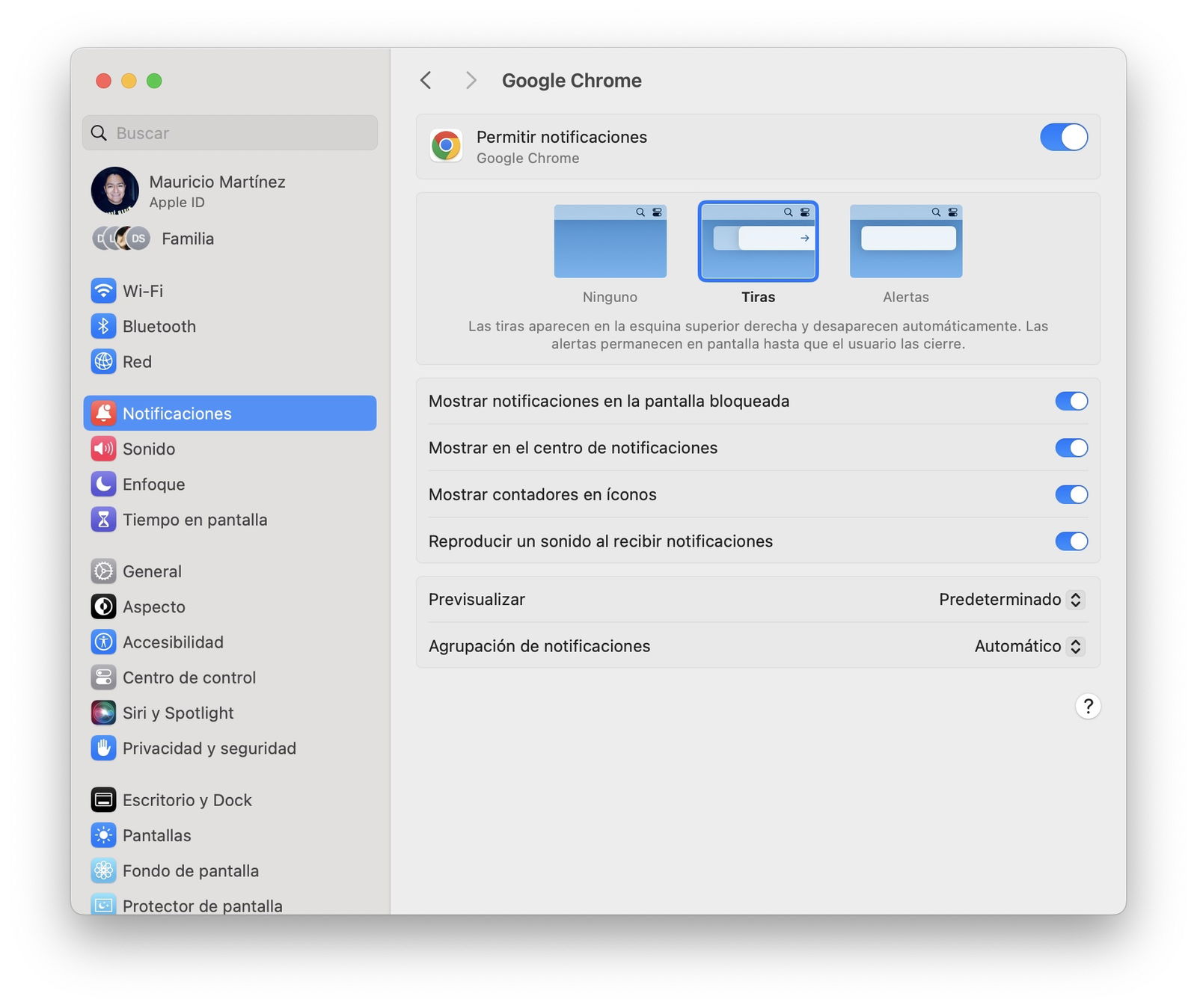Open help with question mark button

1088,706
